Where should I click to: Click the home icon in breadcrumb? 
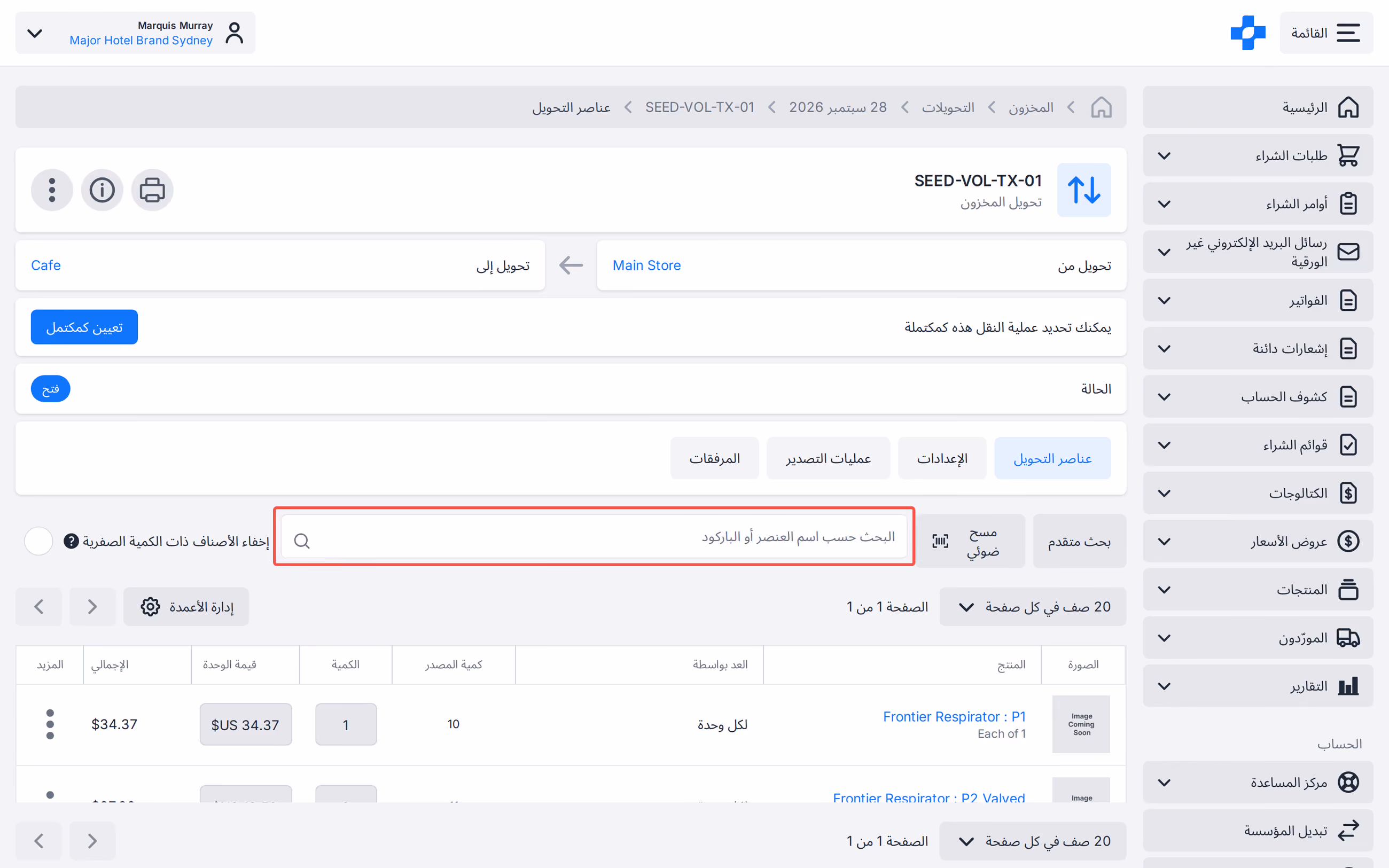tap(1101, 107)
